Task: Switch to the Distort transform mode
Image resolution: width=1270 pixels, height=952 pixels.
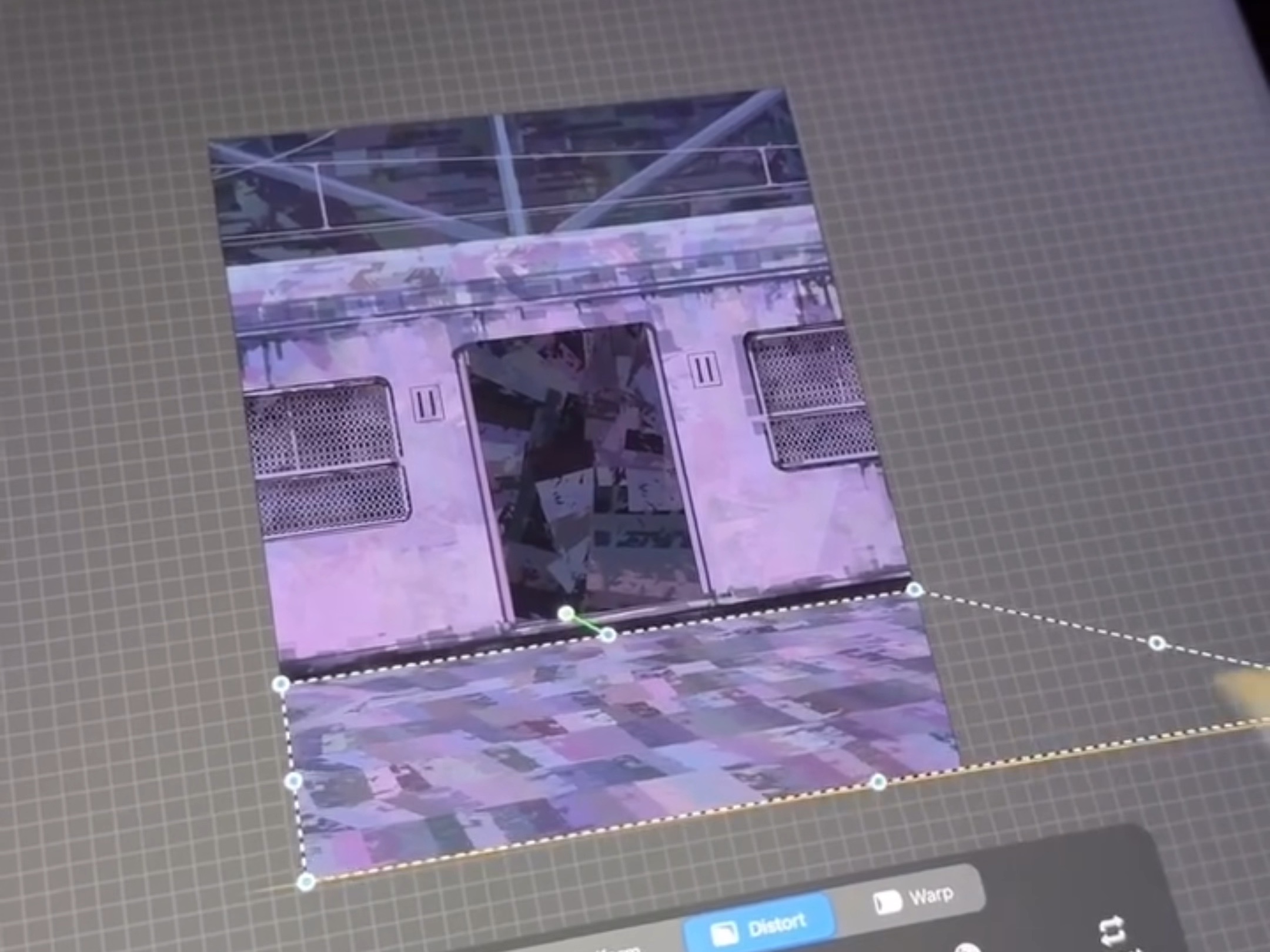Action: [x=760, y=924]
